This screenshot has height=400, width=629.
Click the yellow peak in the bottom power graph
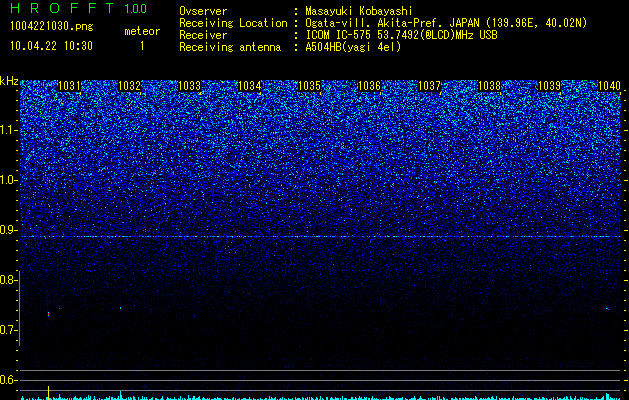pyautogui.click(x=49, y=392)
